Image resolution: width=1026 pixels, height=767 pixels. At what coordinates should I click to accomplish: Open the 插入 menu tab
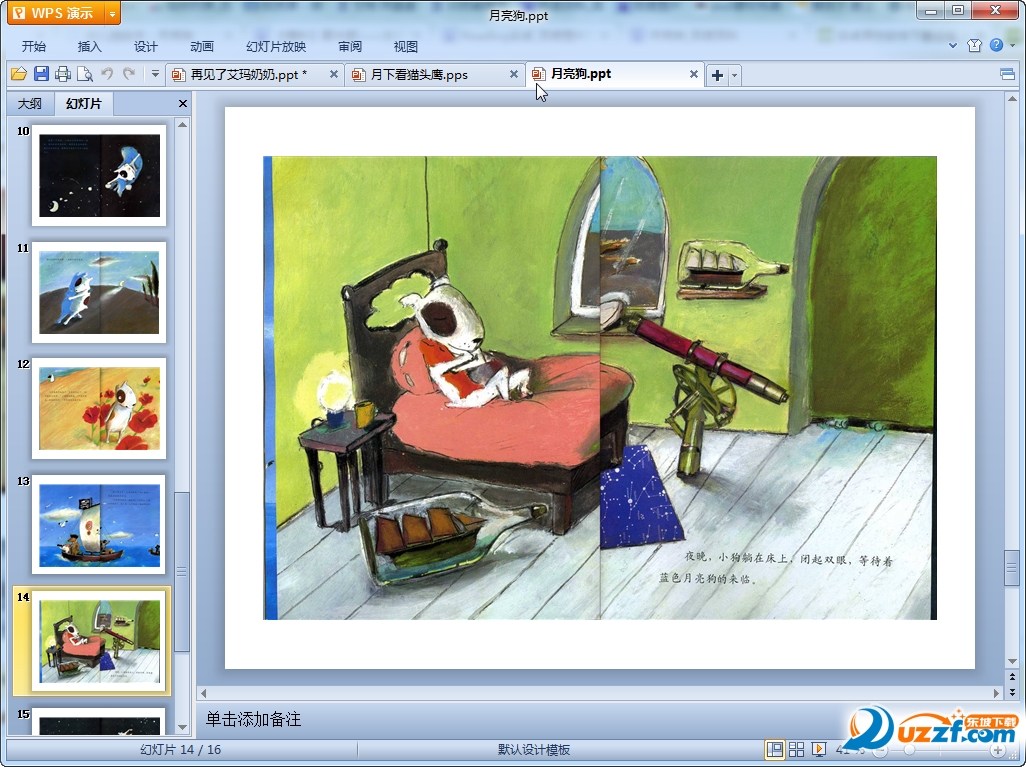pos(90,46)
